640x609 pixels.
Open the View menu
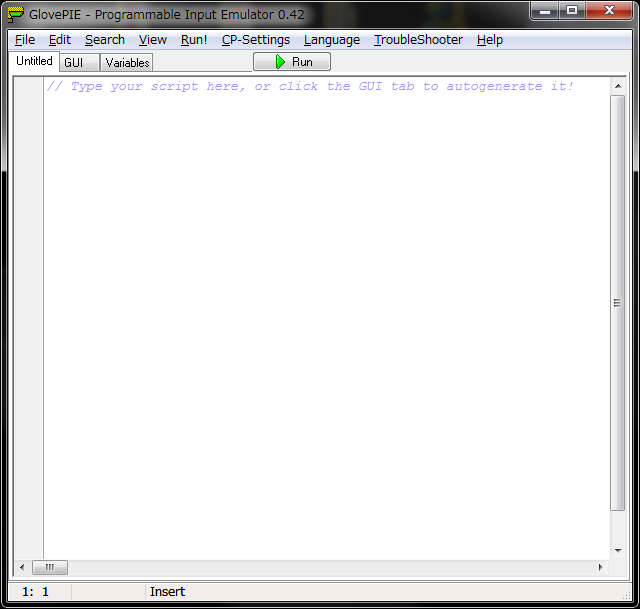[x=153, y=40]
